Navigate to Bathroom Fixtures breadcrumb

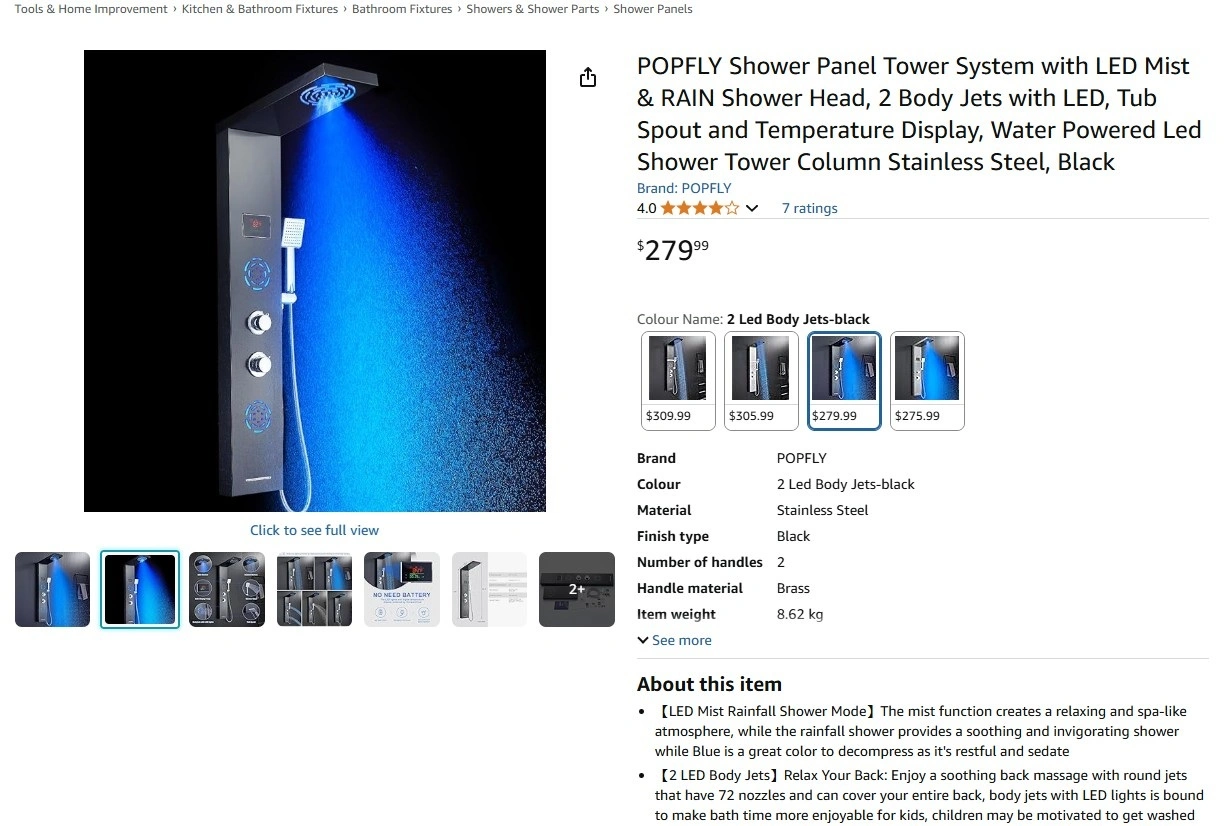tap(402, 9)
